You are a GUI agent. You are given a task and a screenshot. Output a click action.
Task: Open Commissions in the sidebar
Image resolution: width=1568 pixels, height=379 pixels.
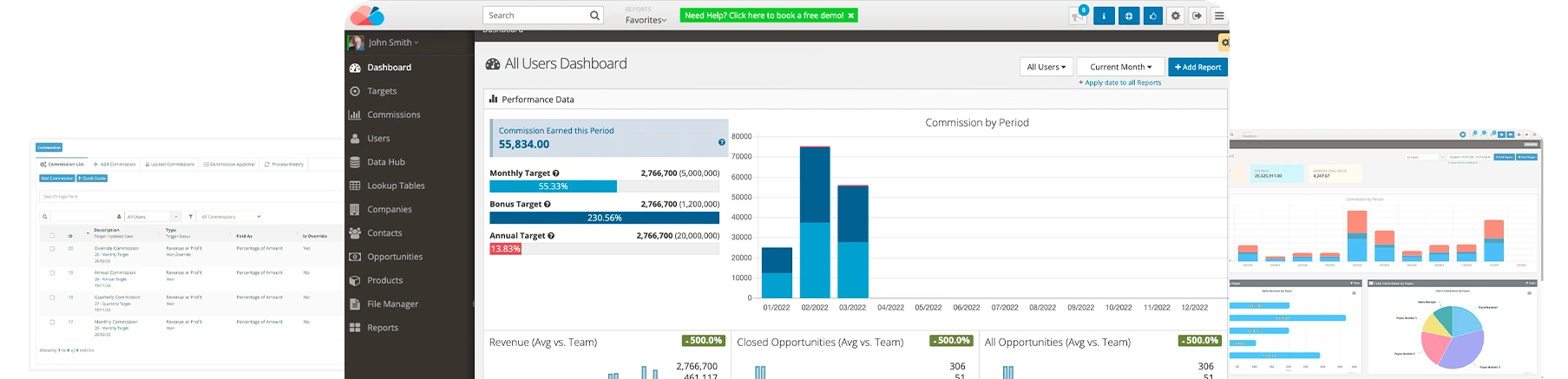tap(393, 114)
